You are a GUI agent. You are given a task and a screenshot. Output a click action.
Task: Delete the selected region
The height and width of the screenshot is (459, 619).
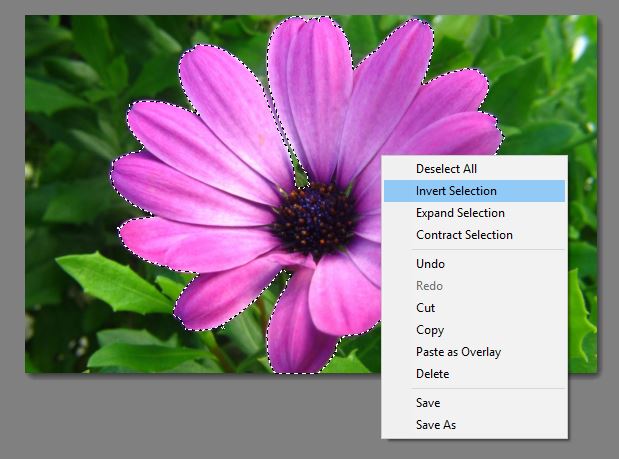[474, 374]
